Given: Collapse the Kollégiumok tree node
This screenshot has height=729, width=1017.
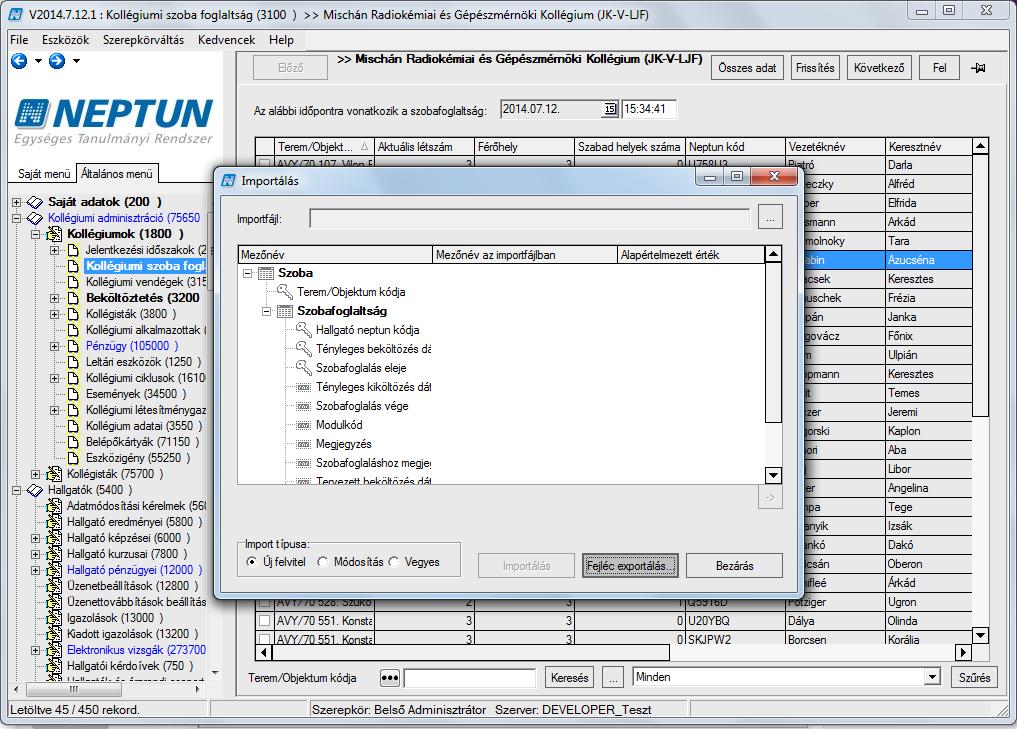Looking at the screenshot, I should click(x=36, y=234).
